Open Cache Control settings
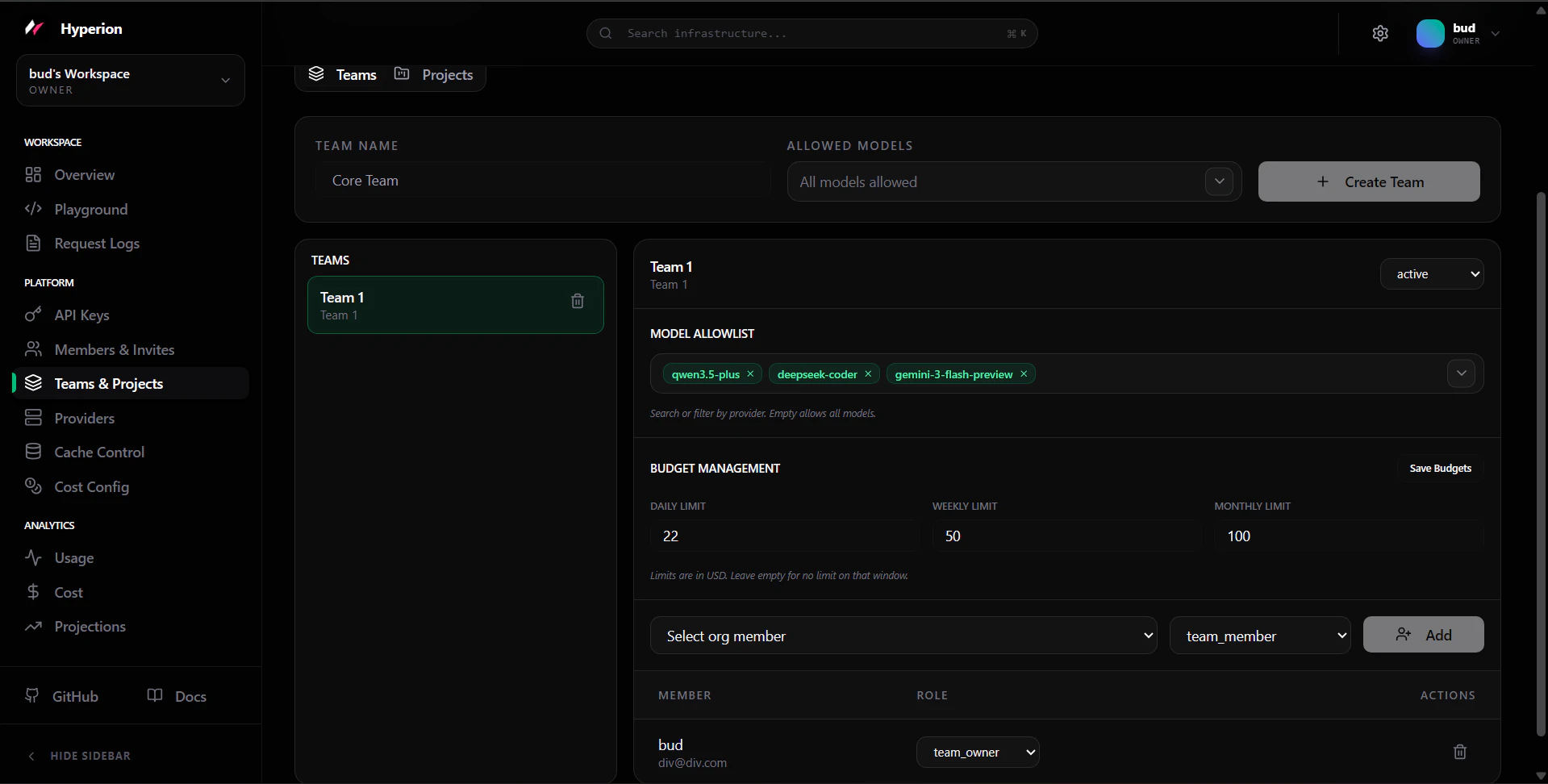 (x=99, y=452)
